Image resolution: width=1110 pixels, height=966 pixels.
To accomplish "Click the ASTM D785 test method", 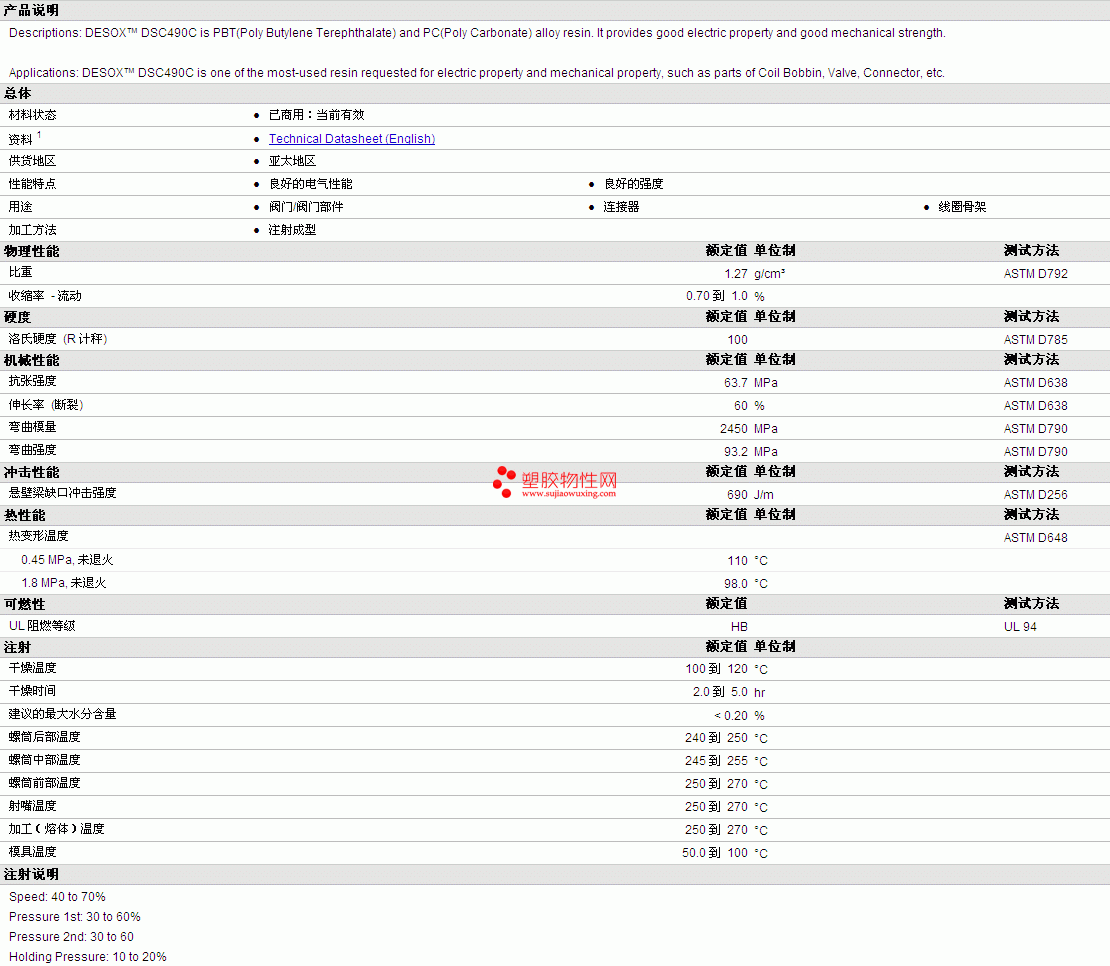I will [x=1036, y=340].
